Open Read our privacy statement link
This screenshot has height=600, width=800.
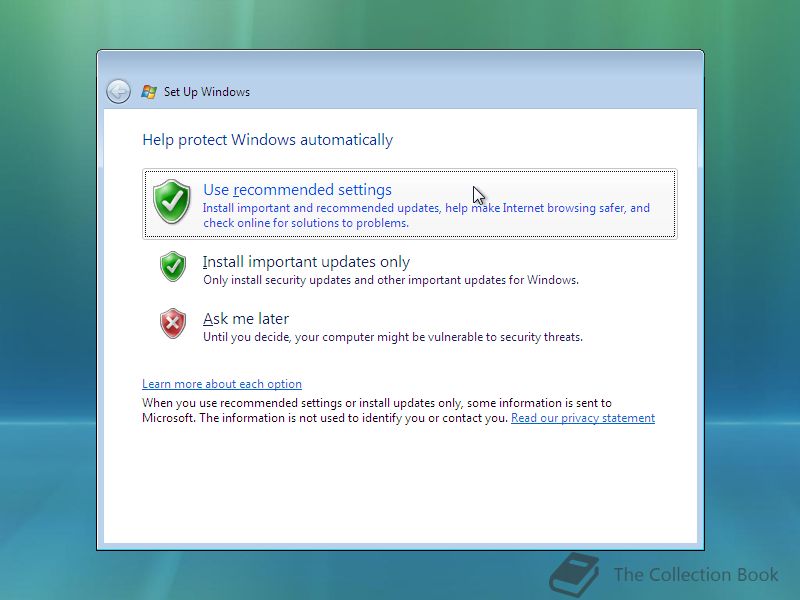tap(583, 418)
